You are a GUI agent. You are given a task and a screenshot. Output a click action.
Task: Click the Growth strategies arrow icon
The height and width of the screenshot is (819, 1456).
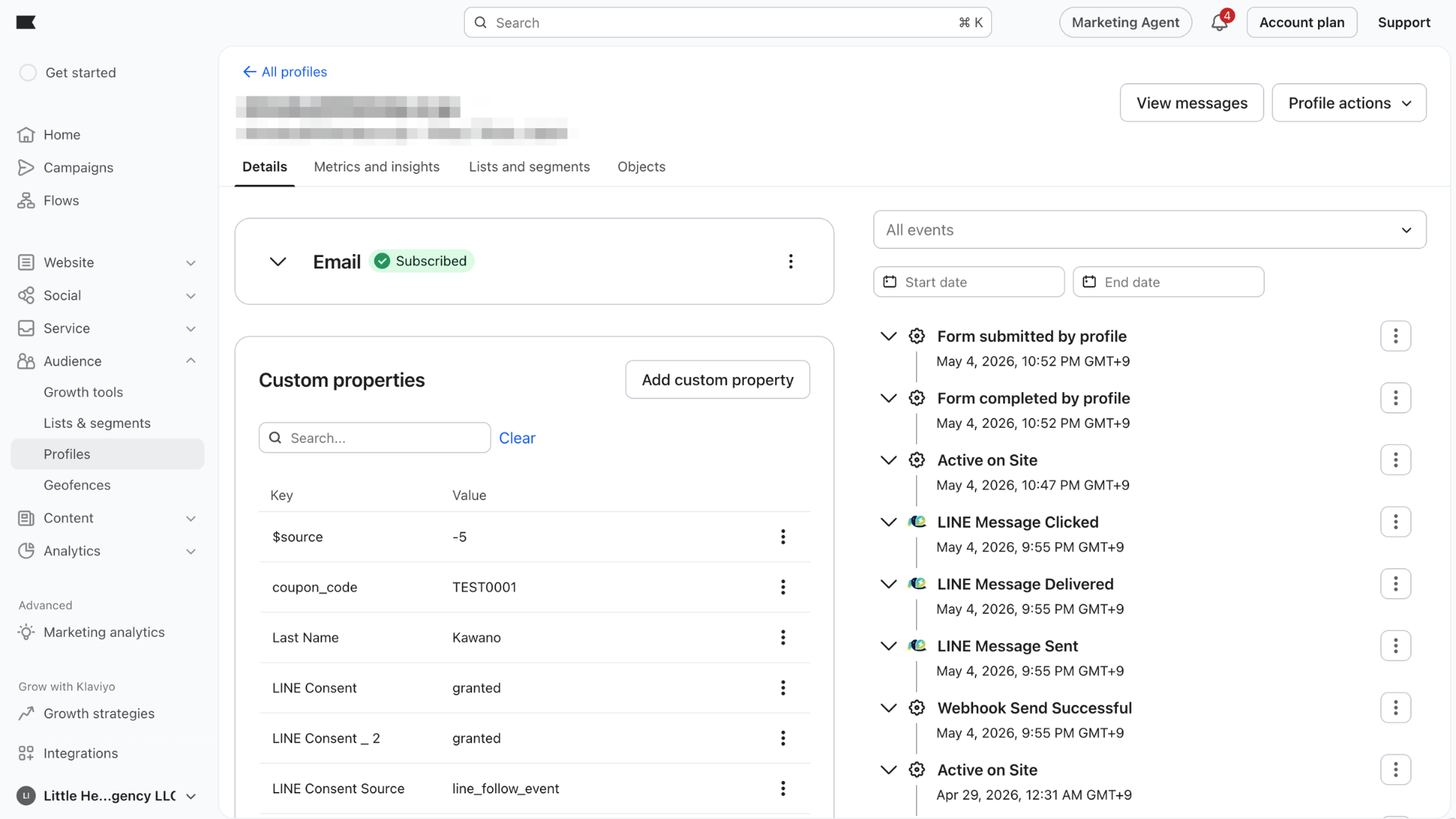(26, 713)
